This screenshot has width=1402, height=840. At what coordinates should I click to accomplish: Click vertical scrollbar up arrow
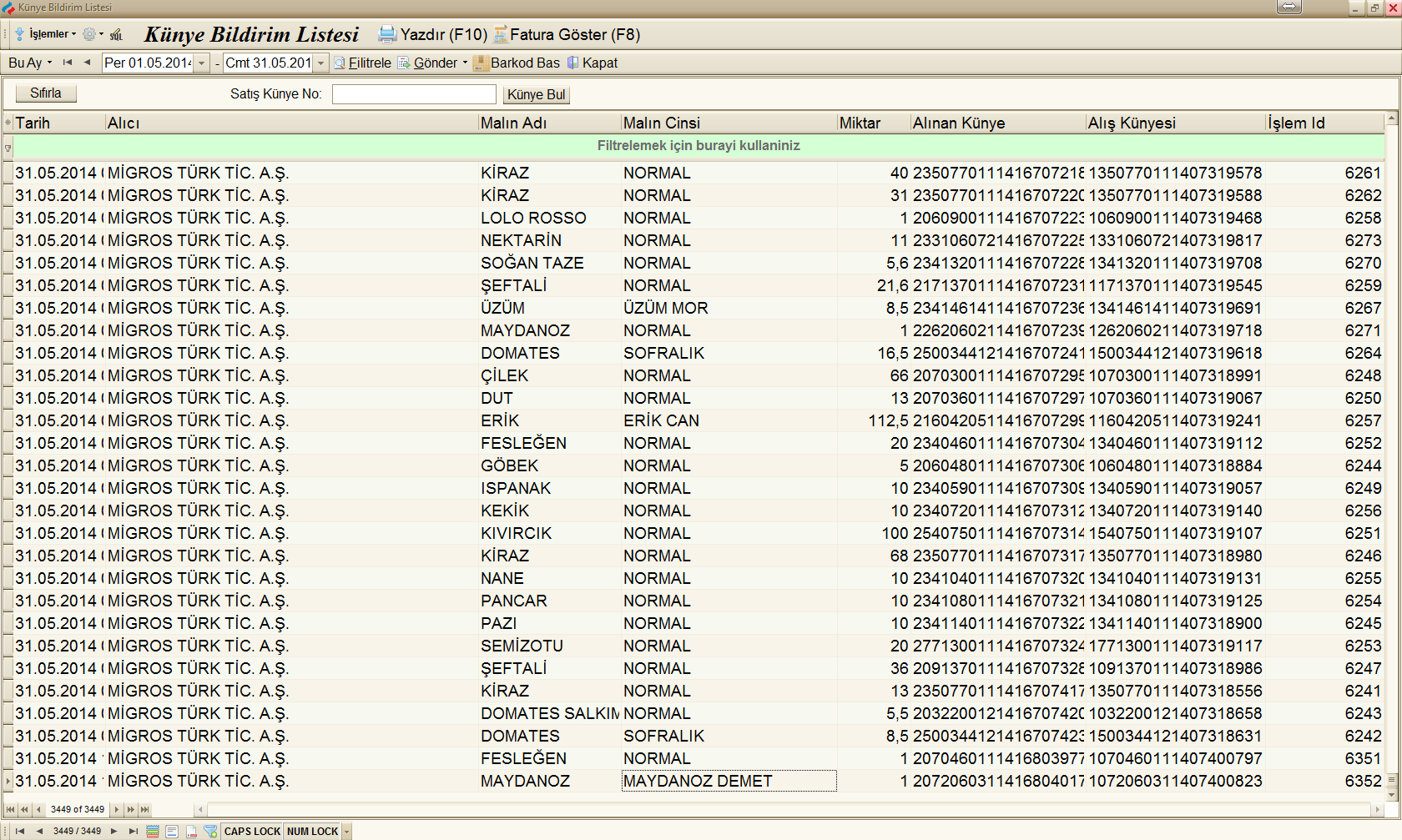coord(1391,118)
